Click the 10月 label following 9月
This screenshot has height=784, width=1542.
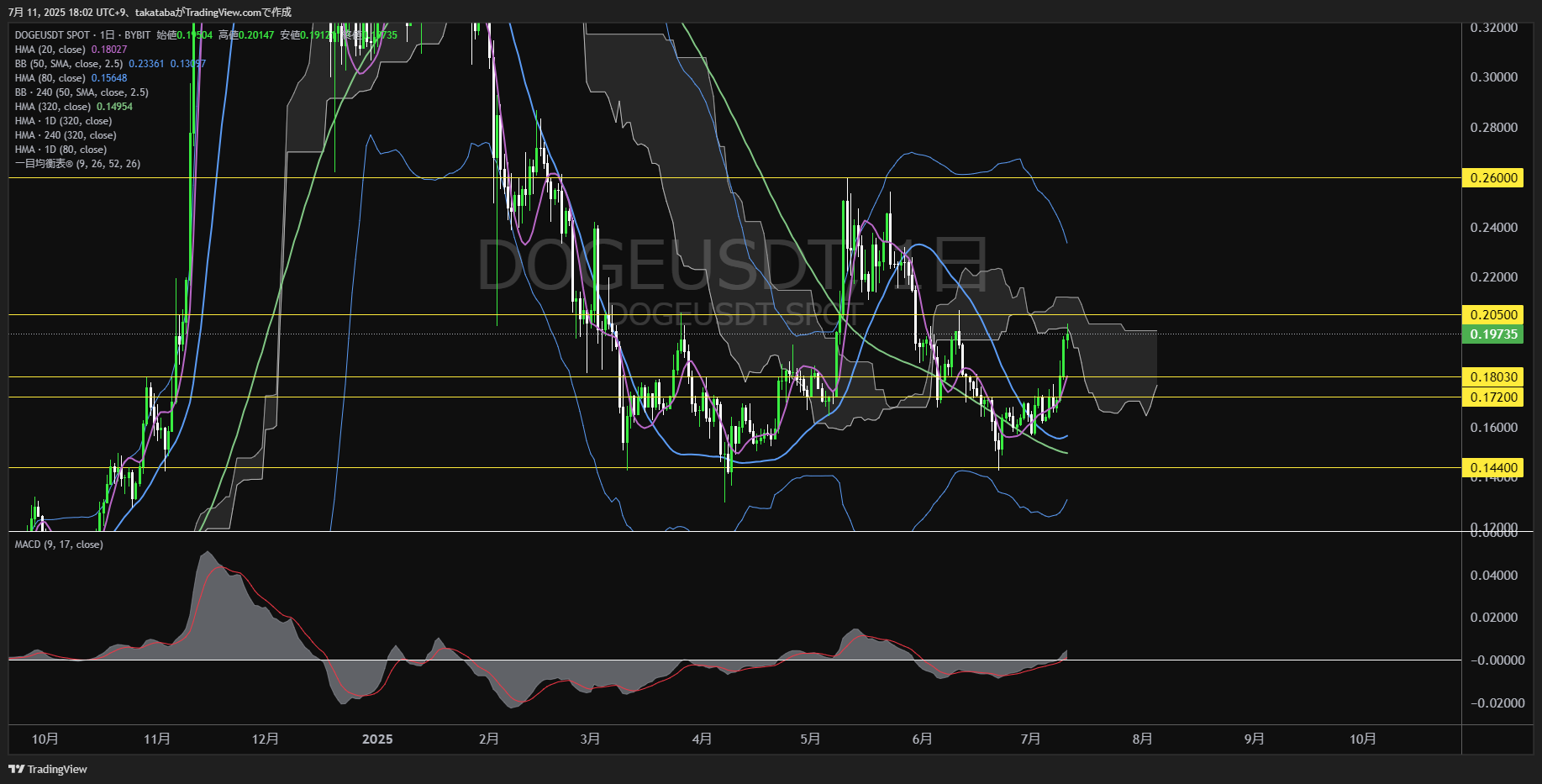pos(1363,739)
